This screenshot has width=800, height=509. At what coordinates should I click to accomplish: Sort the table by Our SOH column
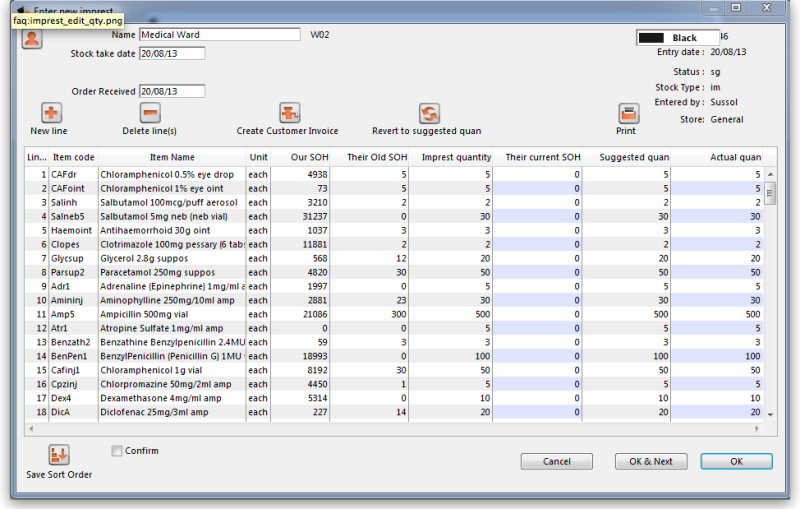click(308, 157)
